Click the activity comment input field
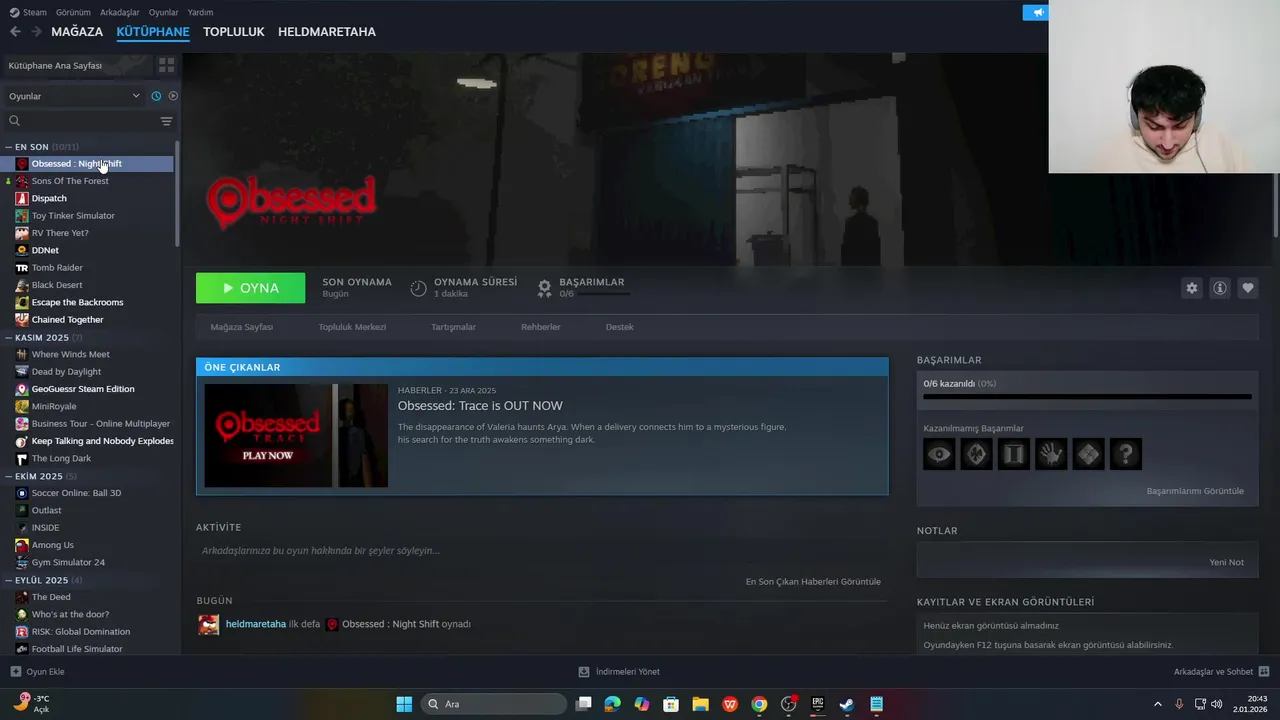Viewport: 1280px width, 720px height. [542, 551]
